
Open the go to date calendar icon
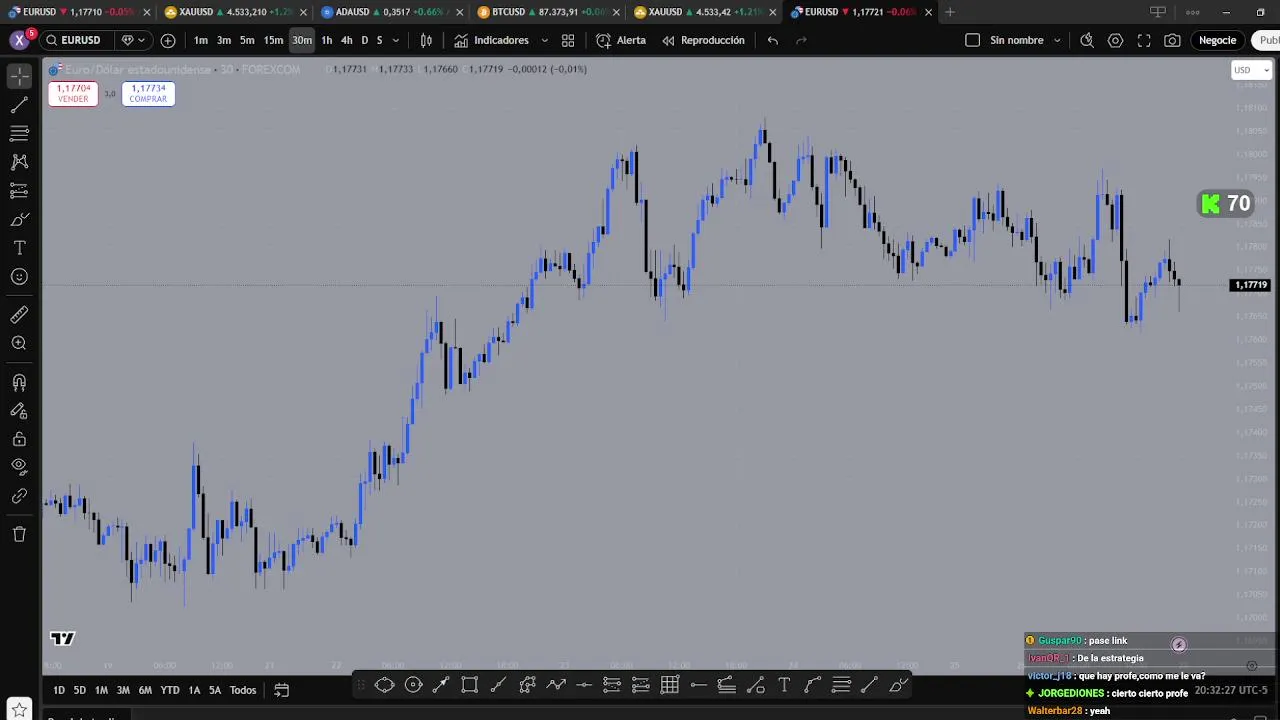282,690
